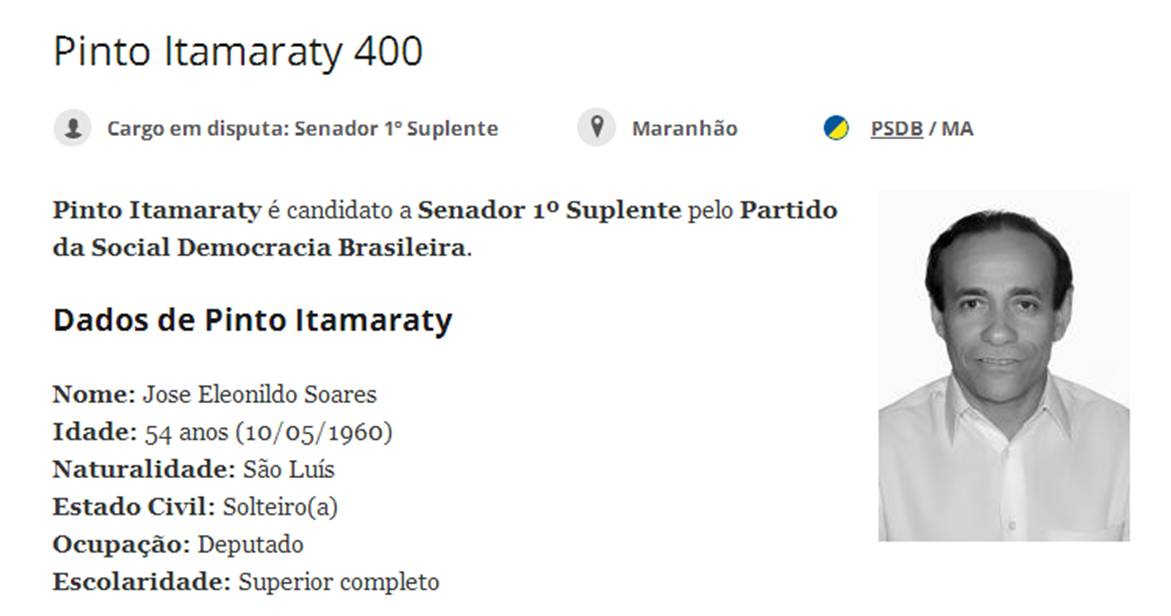
Task: Click the 'Estado Civil: Solteiro(a)' line
Action: pyautogui.click(x=195, y=507)
